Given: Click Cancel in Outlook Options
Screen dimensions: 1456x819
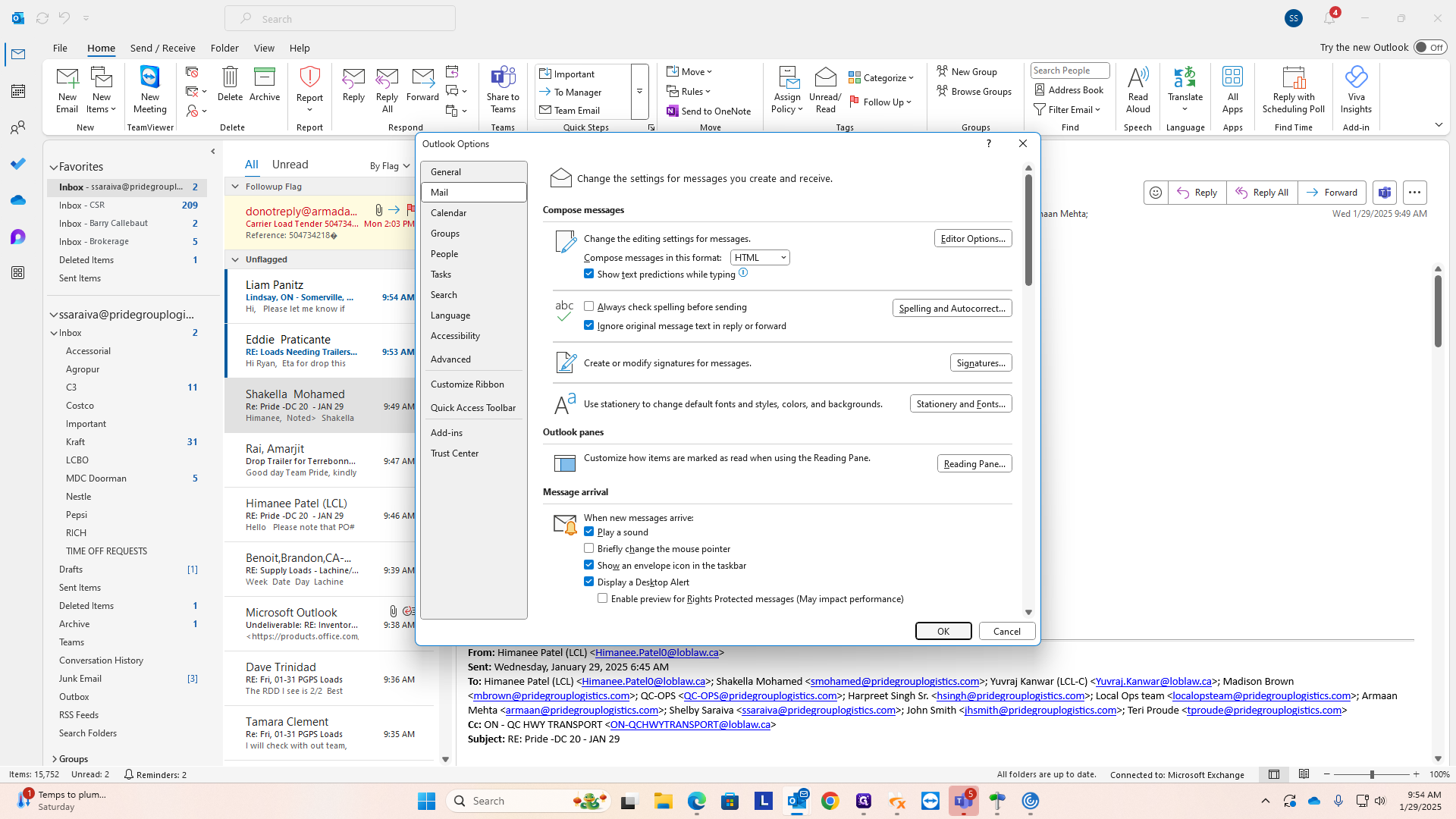Looking at the screenshot, I should (1007, 631).
